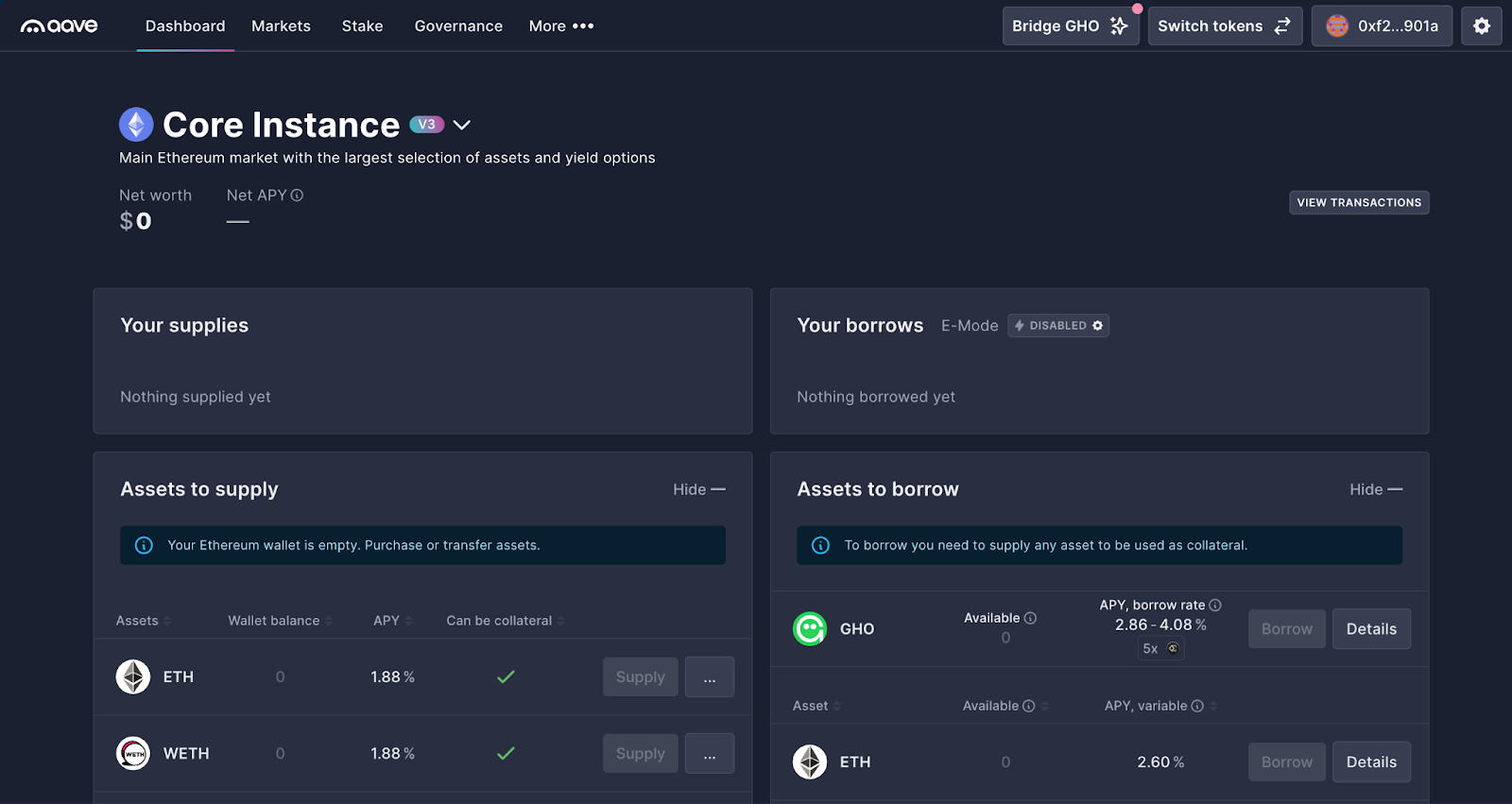Viewport: 1512px width, 804px height.
Task: Click the info icon in empty wallet notice
Action: tap(144, 545)
